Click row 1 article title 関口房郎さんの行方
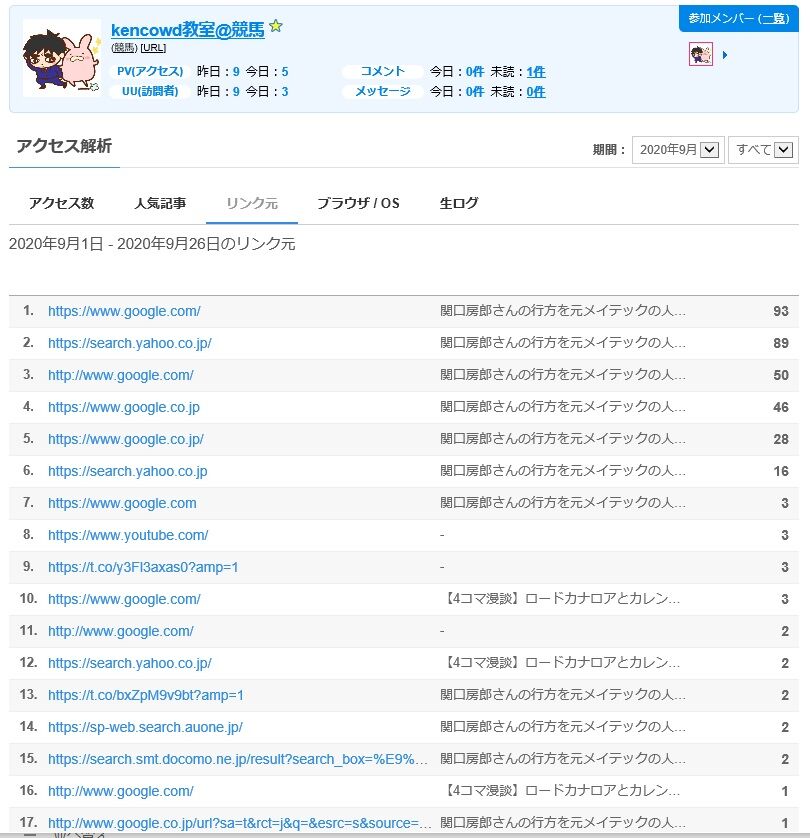Viewport: 810px width, 838px height. (x=563, y=311)
